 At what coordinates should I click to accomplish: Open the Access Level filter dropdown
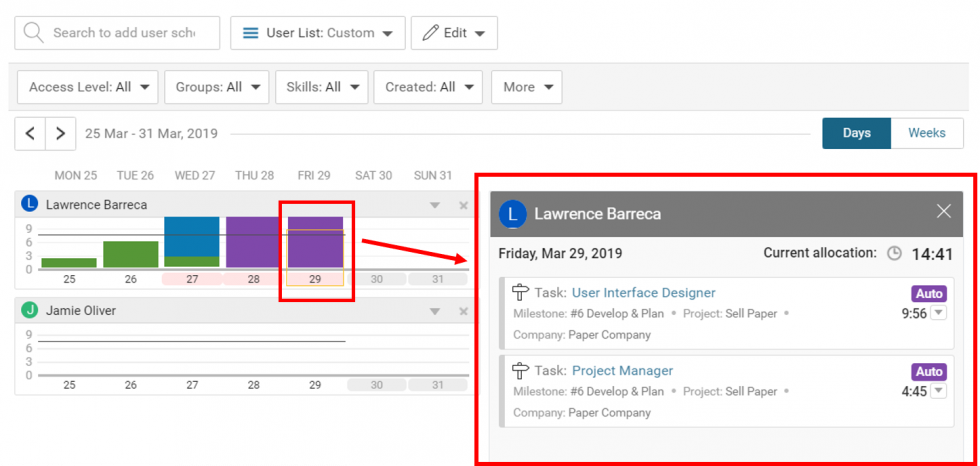[88, 87]
